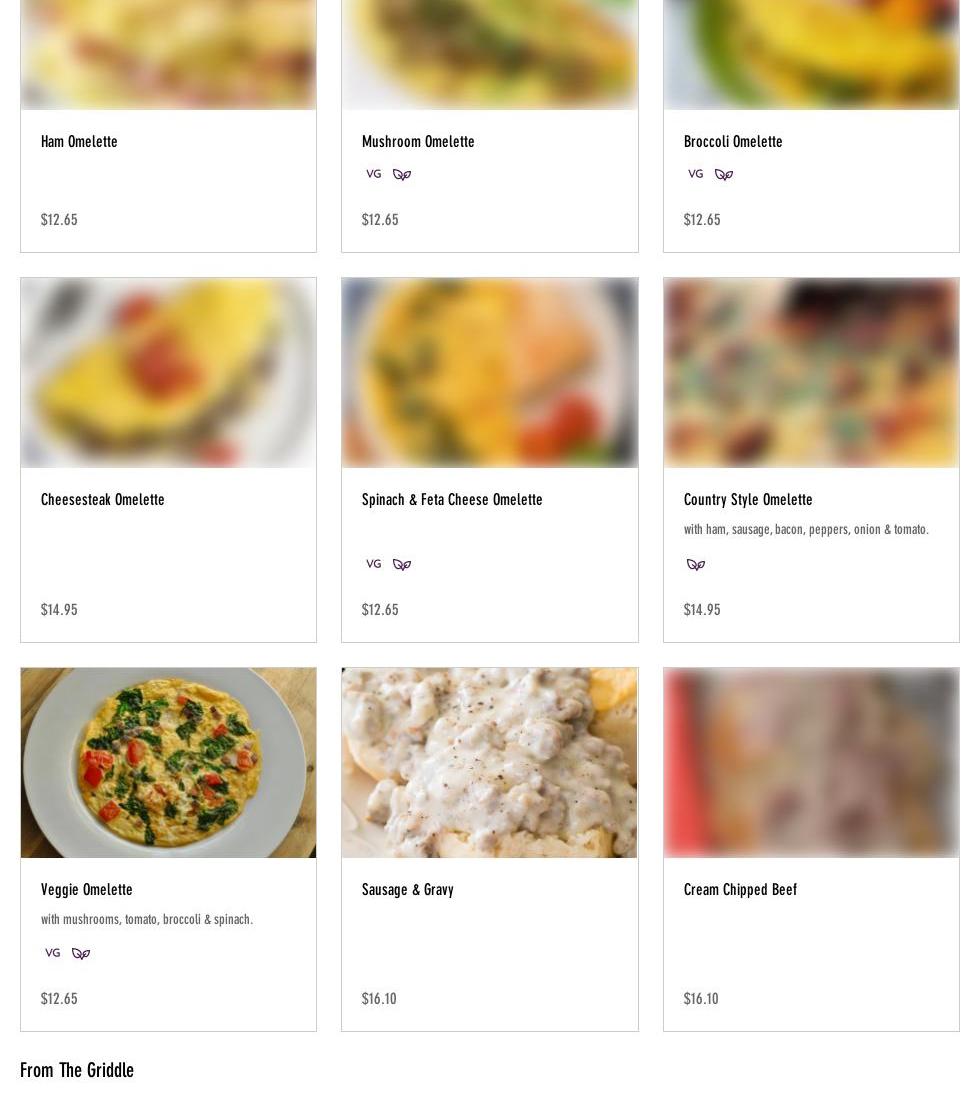Click the Country Style Omelette image
Screen dimensions: 965x1093
811,373
